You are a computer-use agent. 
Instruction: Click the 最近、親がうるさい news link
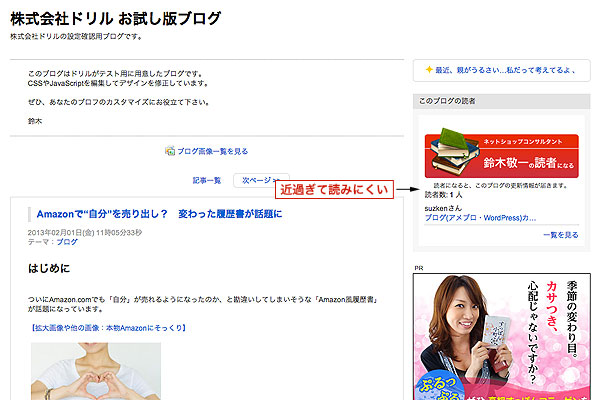[505, 70]
